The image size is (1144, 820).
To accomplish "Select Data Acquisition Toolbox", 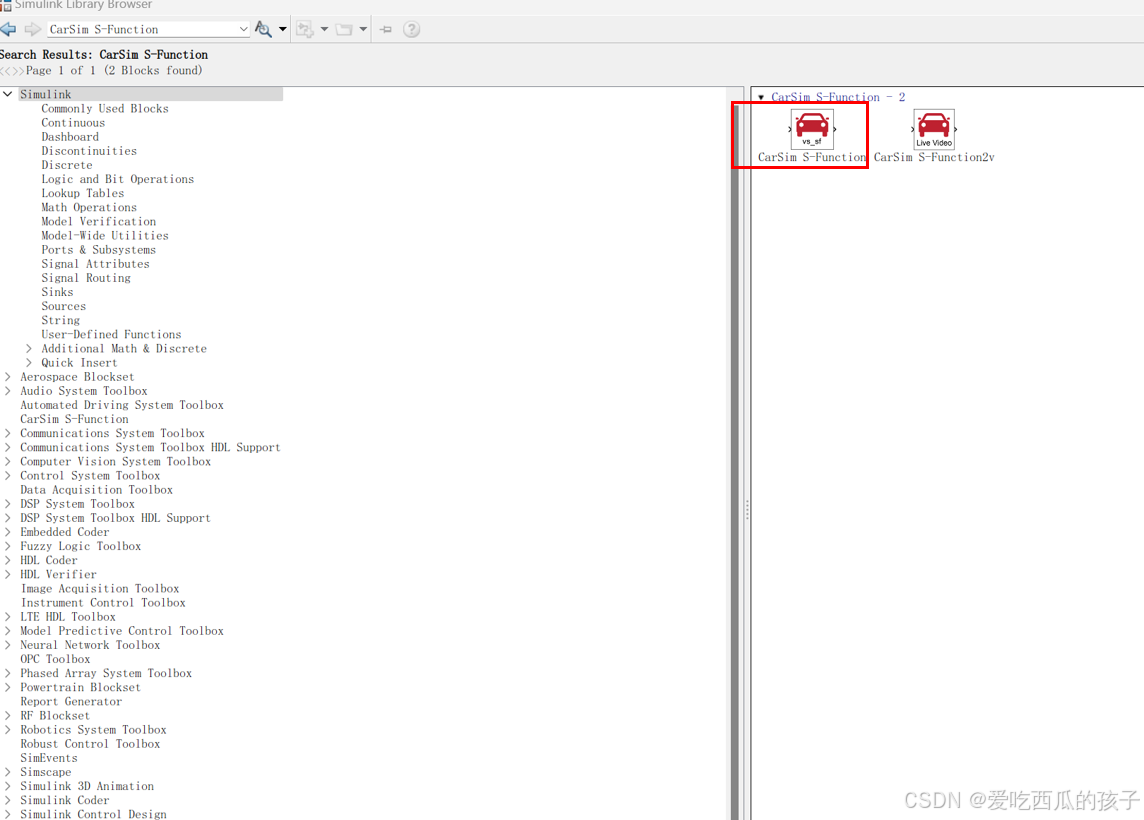I will coord(96,490).
